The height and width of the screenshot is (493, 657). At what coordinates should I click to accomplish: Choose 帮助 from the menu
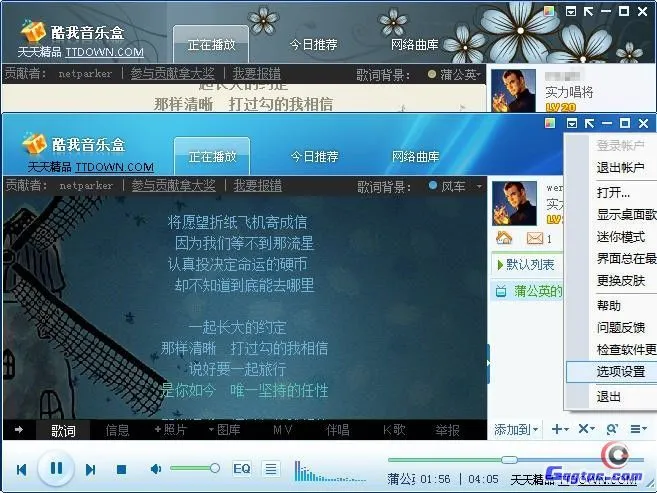point(609,306)
